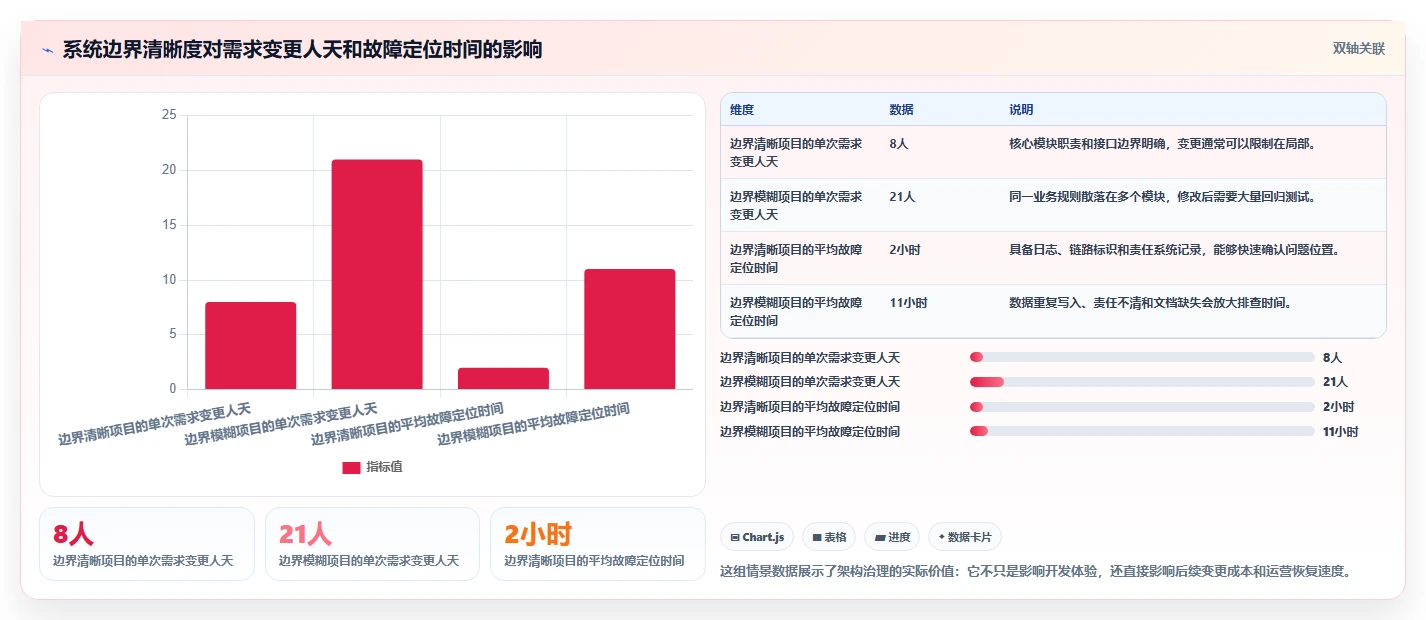Click the bar for 边界清晰项目的单次需求变更人天
This screenshot has width=1426, height=620.
[251, 345]
